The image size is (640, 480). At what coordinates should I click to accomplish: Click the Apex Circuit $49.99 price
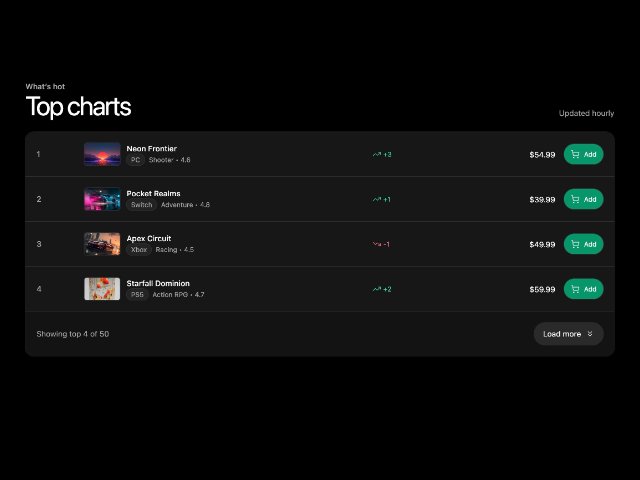click(542, 244)
